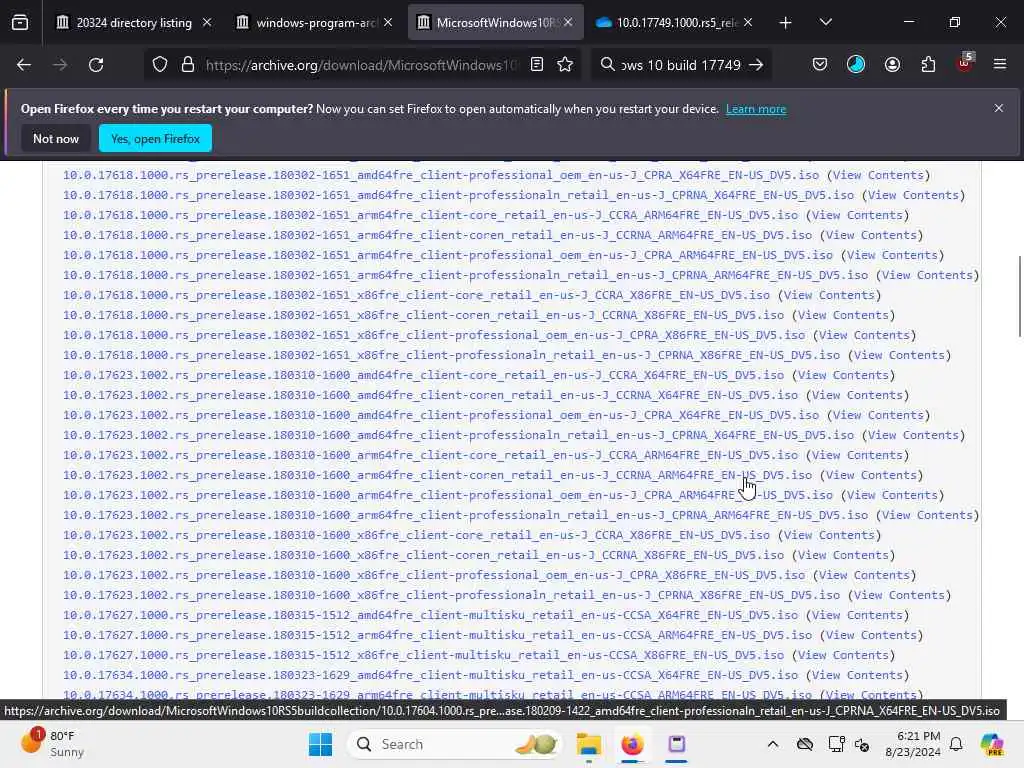The height and width of the screenshot is (768, 1024).
Task: Open the purple app in taskbar
Action: pos(677,744)
